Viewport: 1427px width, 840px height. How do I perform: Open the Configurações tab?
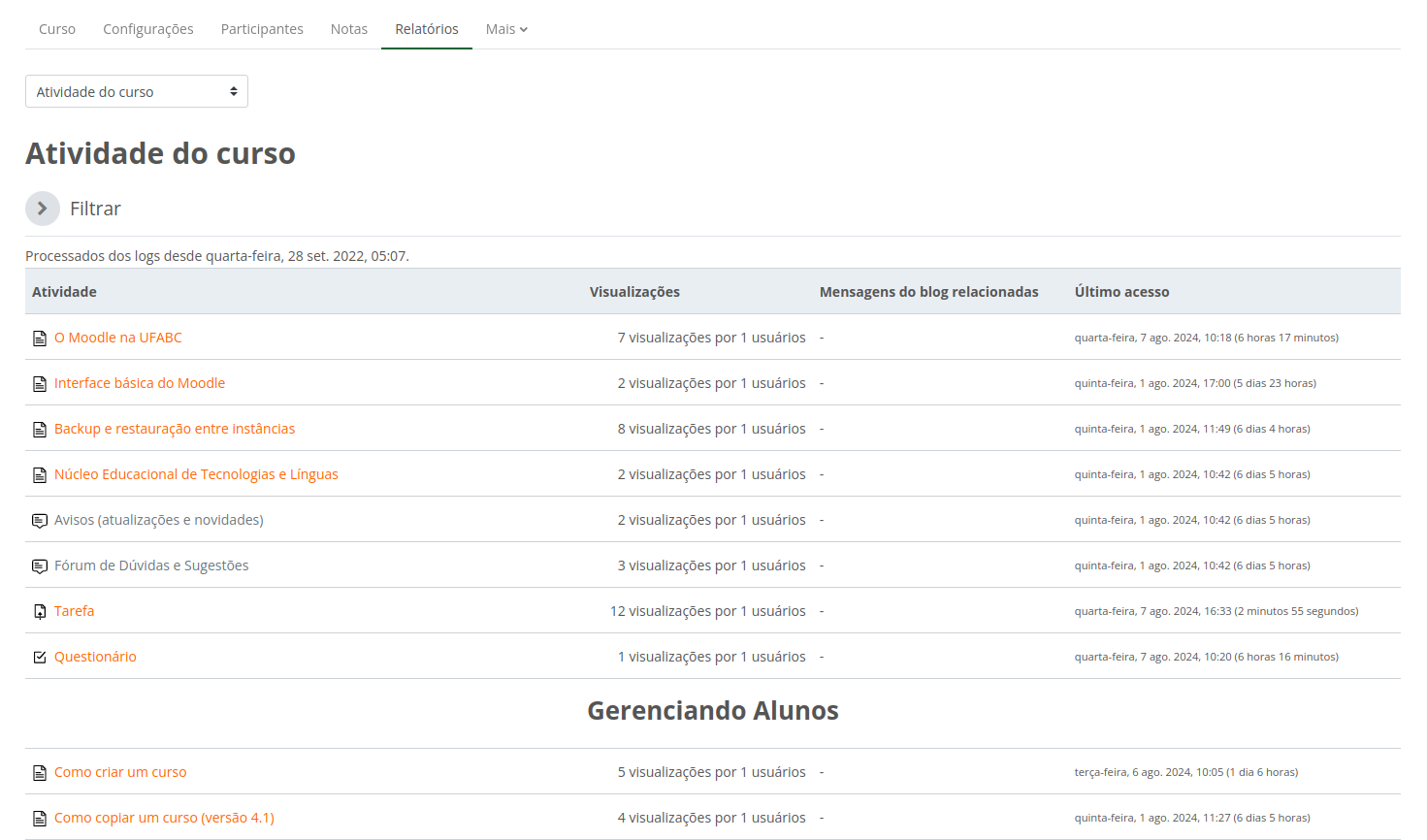click(148, 29)
